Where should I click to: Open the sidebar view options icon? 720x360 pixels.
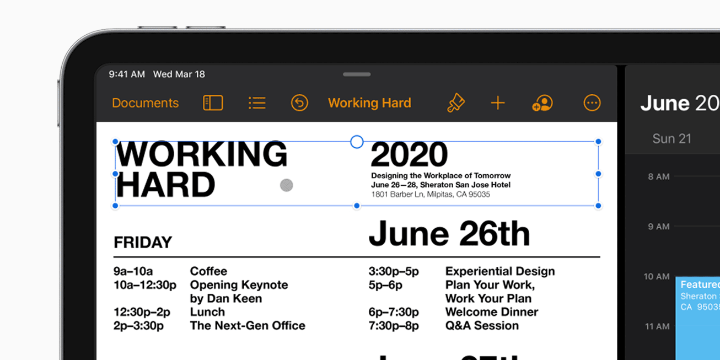(213, 103)
